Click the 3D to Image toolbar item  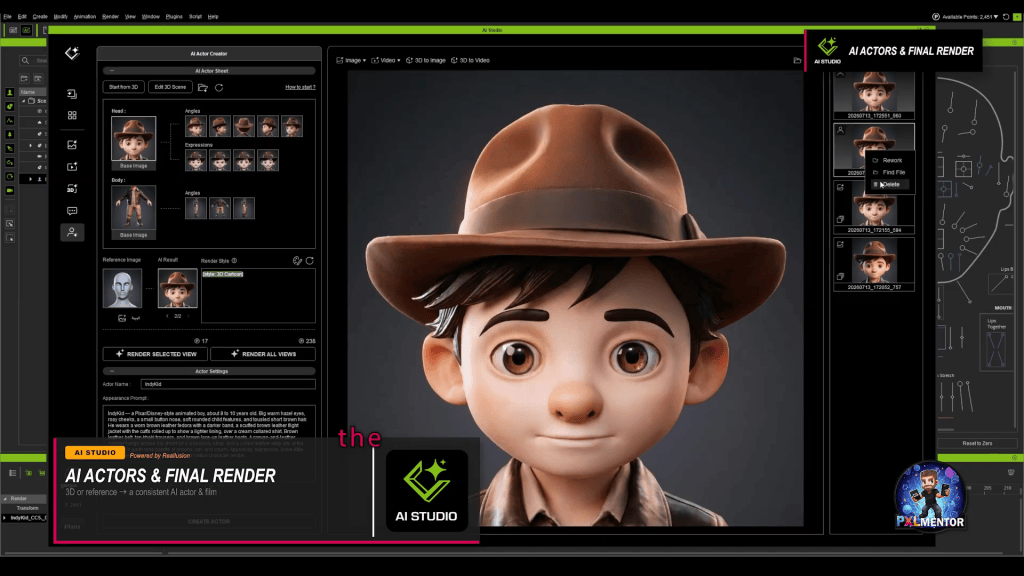426,60
